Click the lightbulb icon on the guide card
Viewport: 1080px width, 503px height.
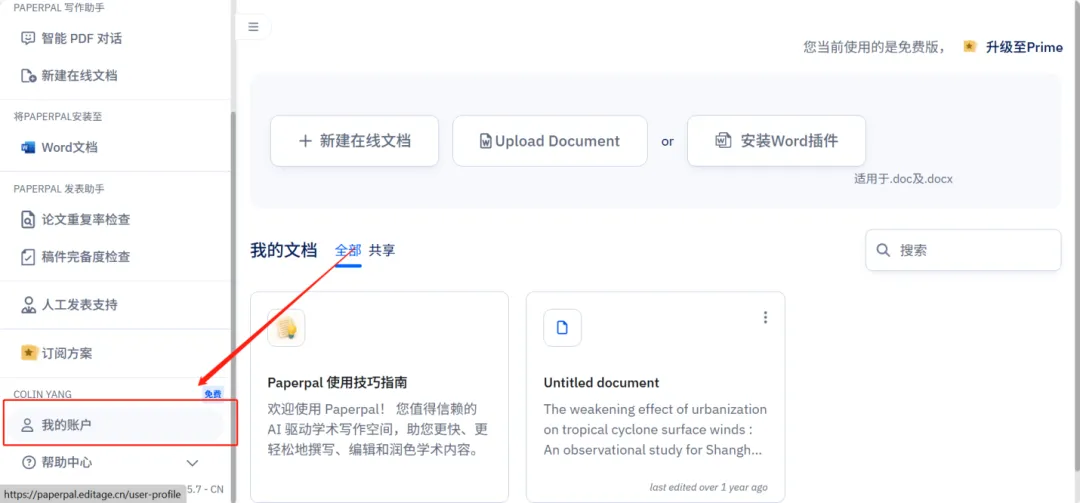tap(286, 328)
